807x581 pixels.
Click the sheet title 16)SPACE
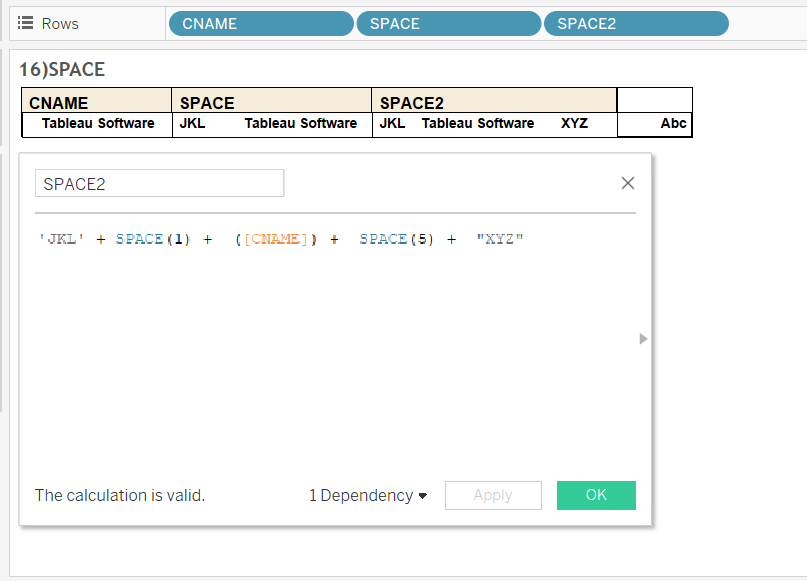[62, 69]
